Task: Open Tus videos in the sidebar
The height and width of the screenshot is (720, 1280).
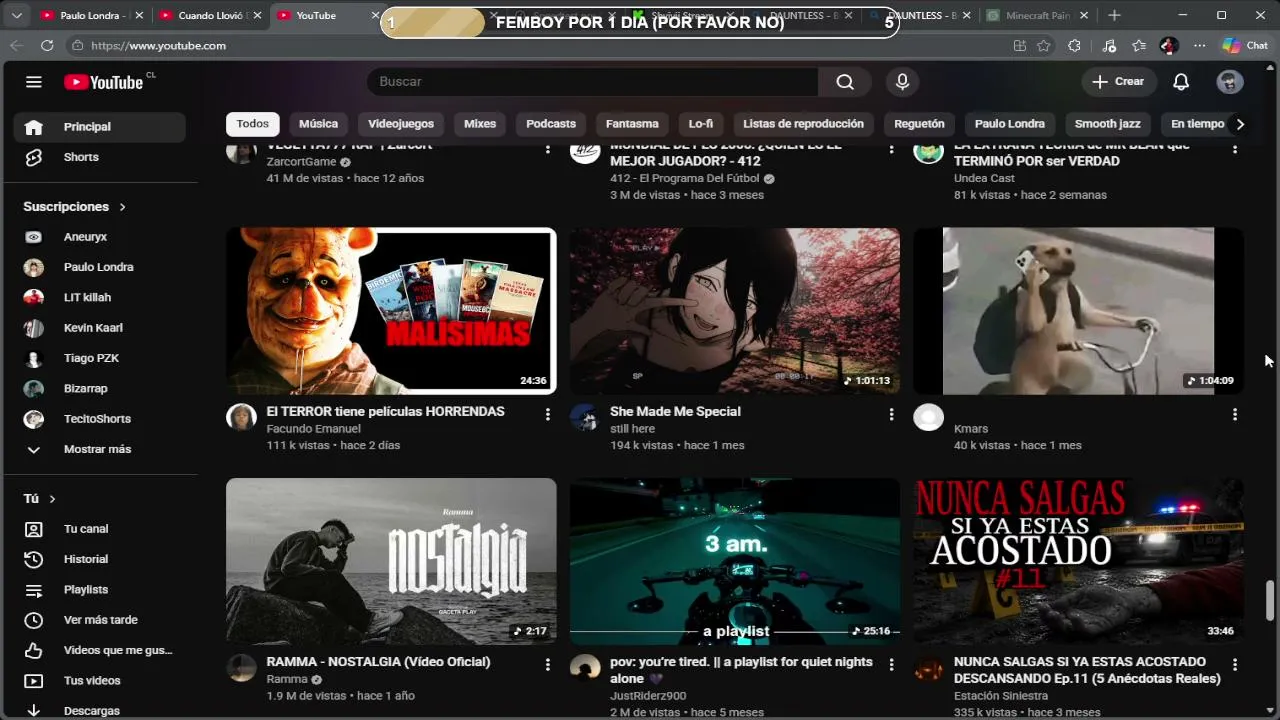Action: (99, 680)
